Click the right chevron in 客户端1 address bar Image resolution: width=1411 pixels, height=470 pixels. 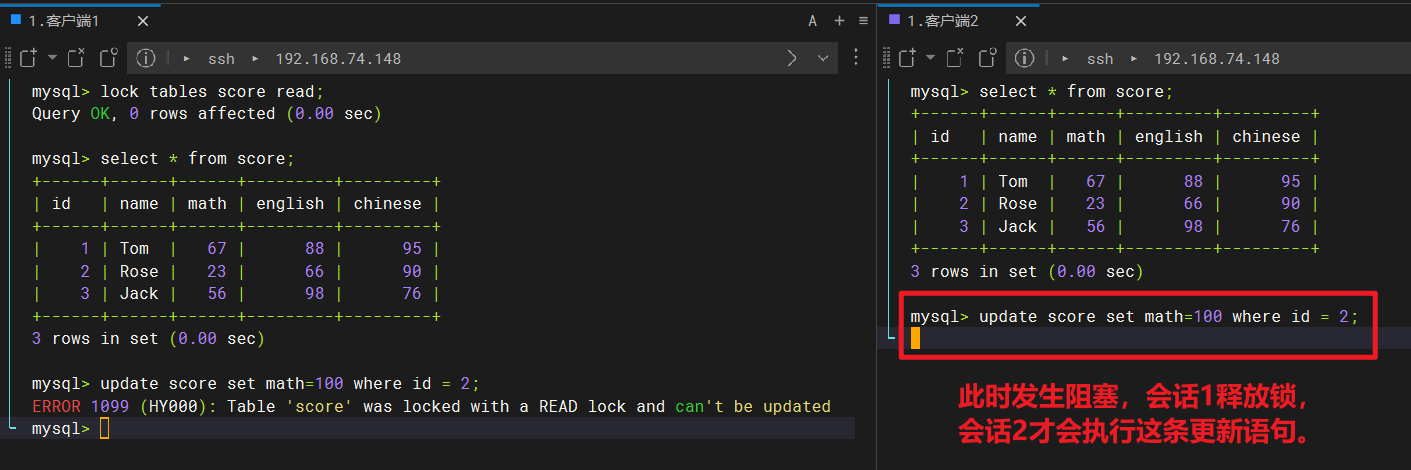pos(792,58)
